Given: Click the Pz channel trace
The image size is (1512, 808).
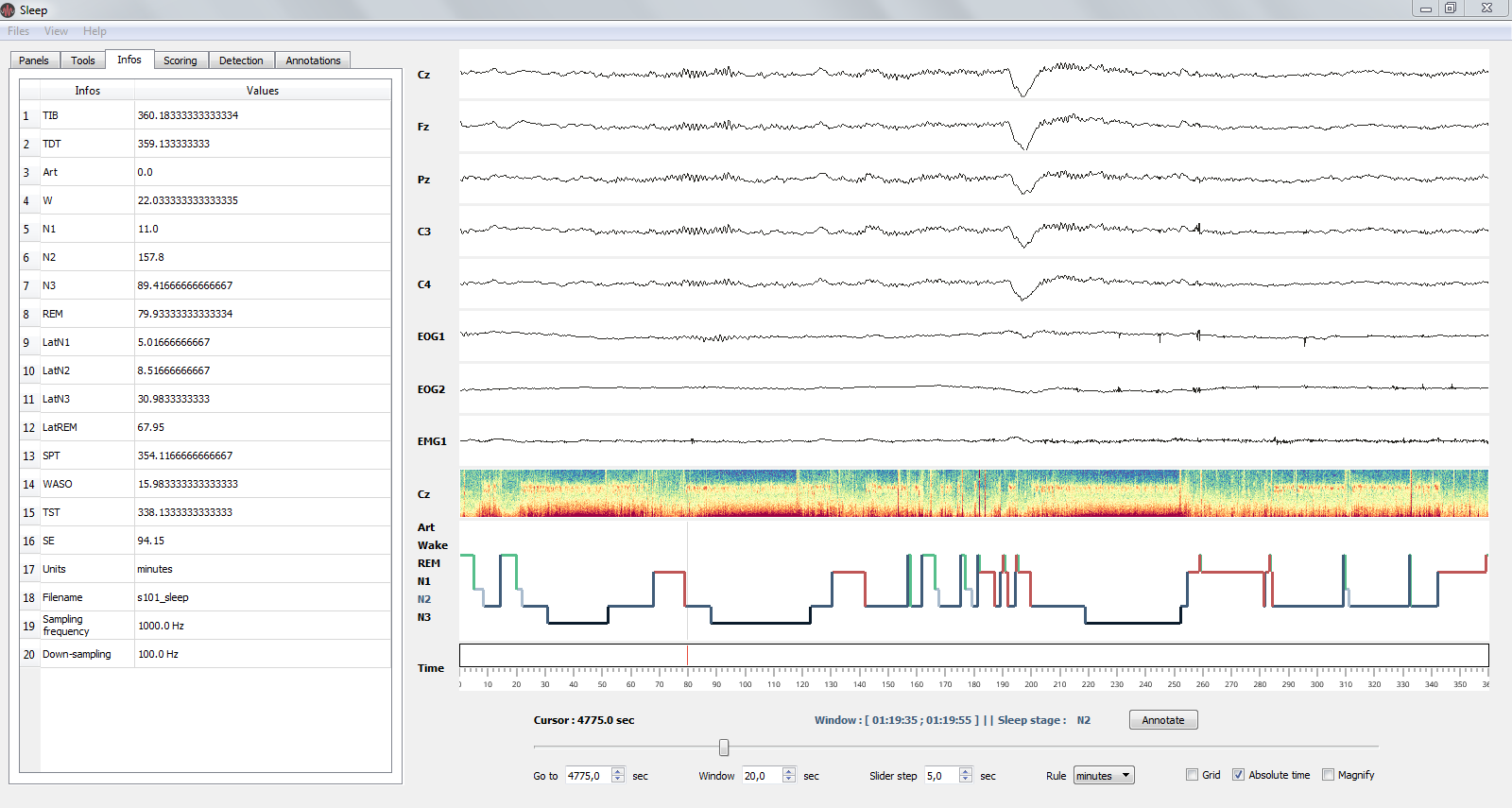Looking at the screenshot, I should click(x=974, y=179).
